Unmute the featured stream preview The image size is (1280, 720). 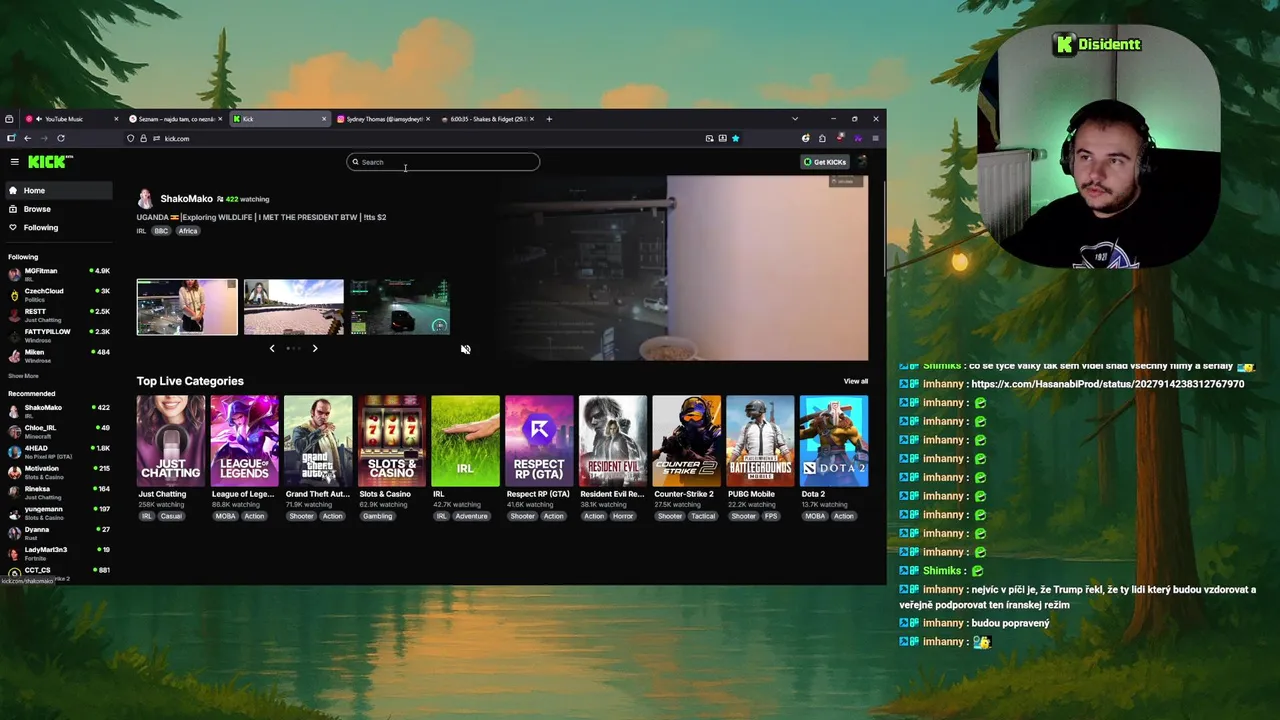(x=466, y=349)
